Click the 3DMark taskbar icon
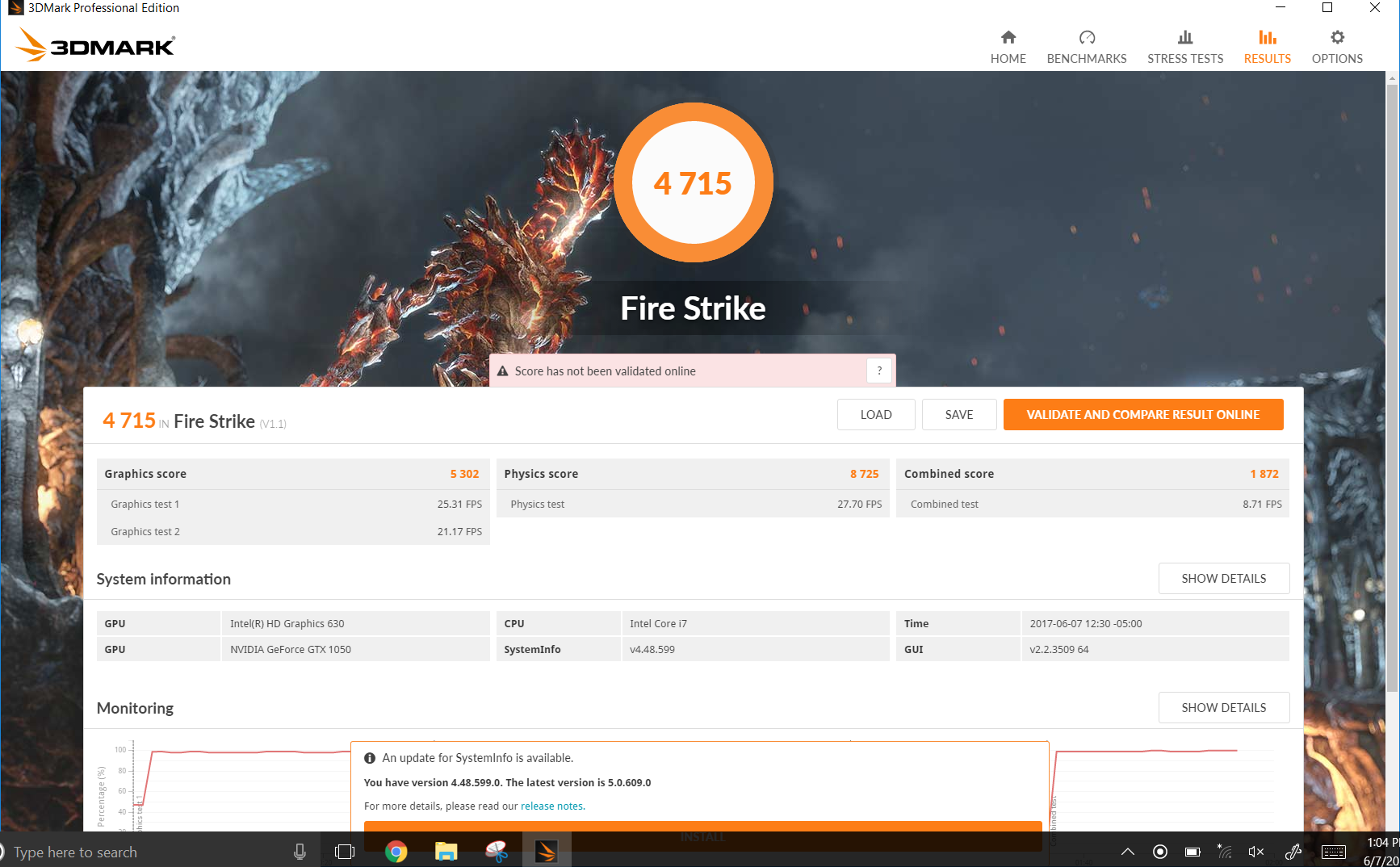 tap(547, 852)
